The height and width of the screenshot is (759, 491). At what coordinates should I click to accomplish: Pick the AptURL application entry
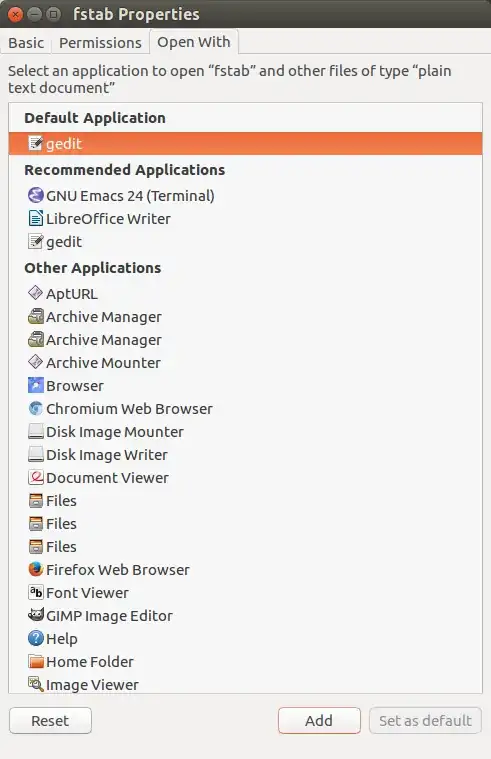click(x=246, y=293)
